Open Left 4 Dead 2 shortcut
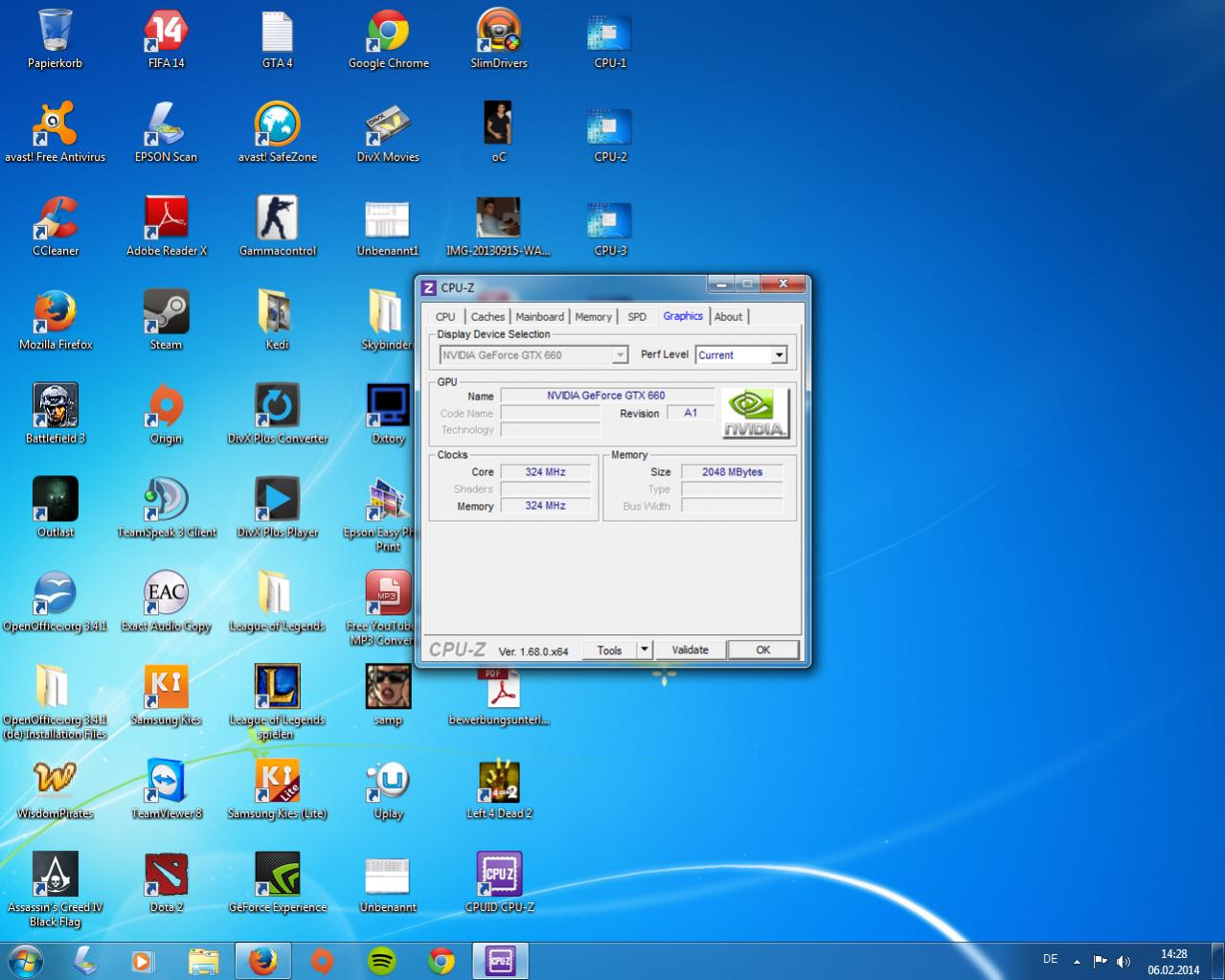 pyautogui.click(x=499, y=790)
